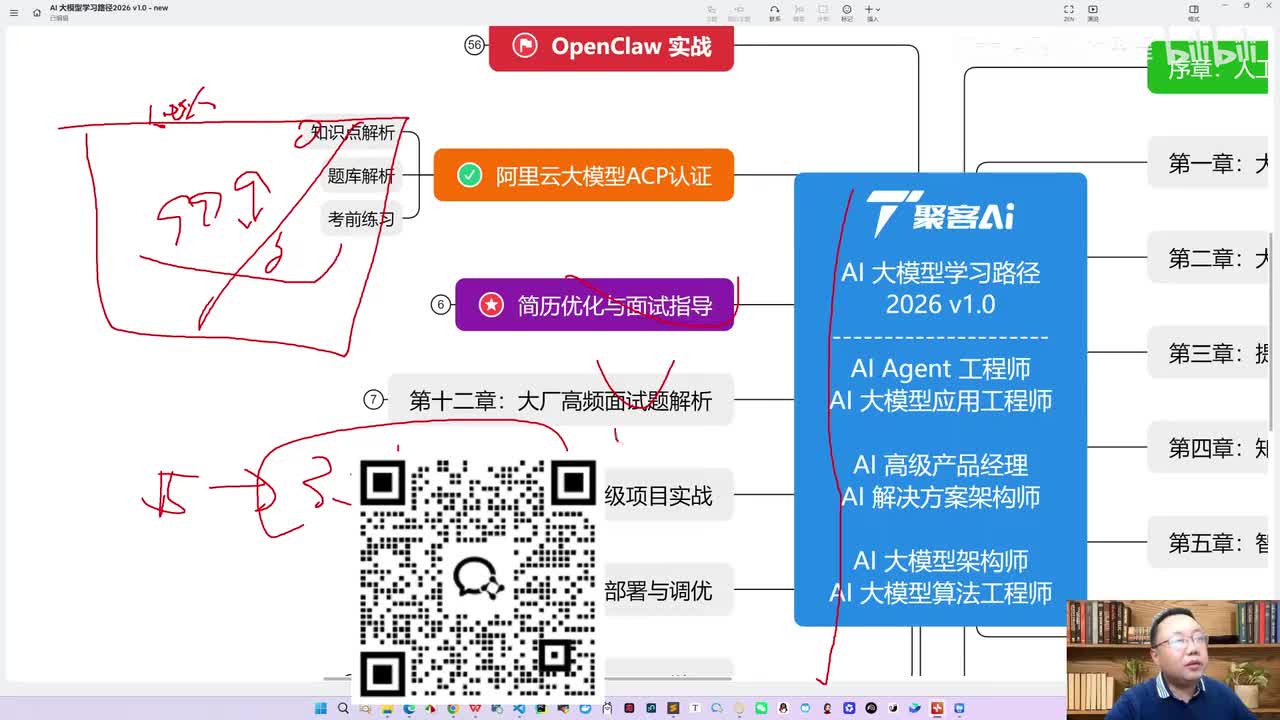
Task: Select the 题库解析 subtopic
Action: [x=361, y=176]
